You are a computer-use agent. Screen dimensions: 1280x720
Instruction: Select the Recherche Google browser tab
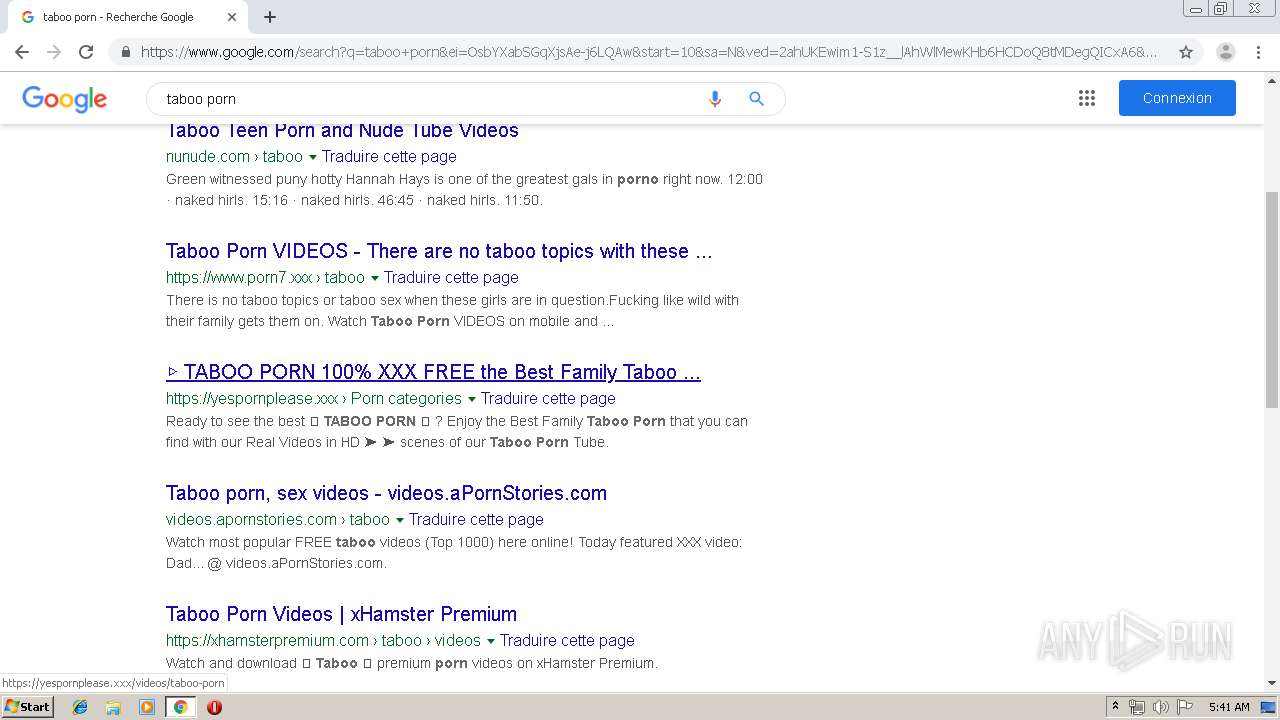128,17
